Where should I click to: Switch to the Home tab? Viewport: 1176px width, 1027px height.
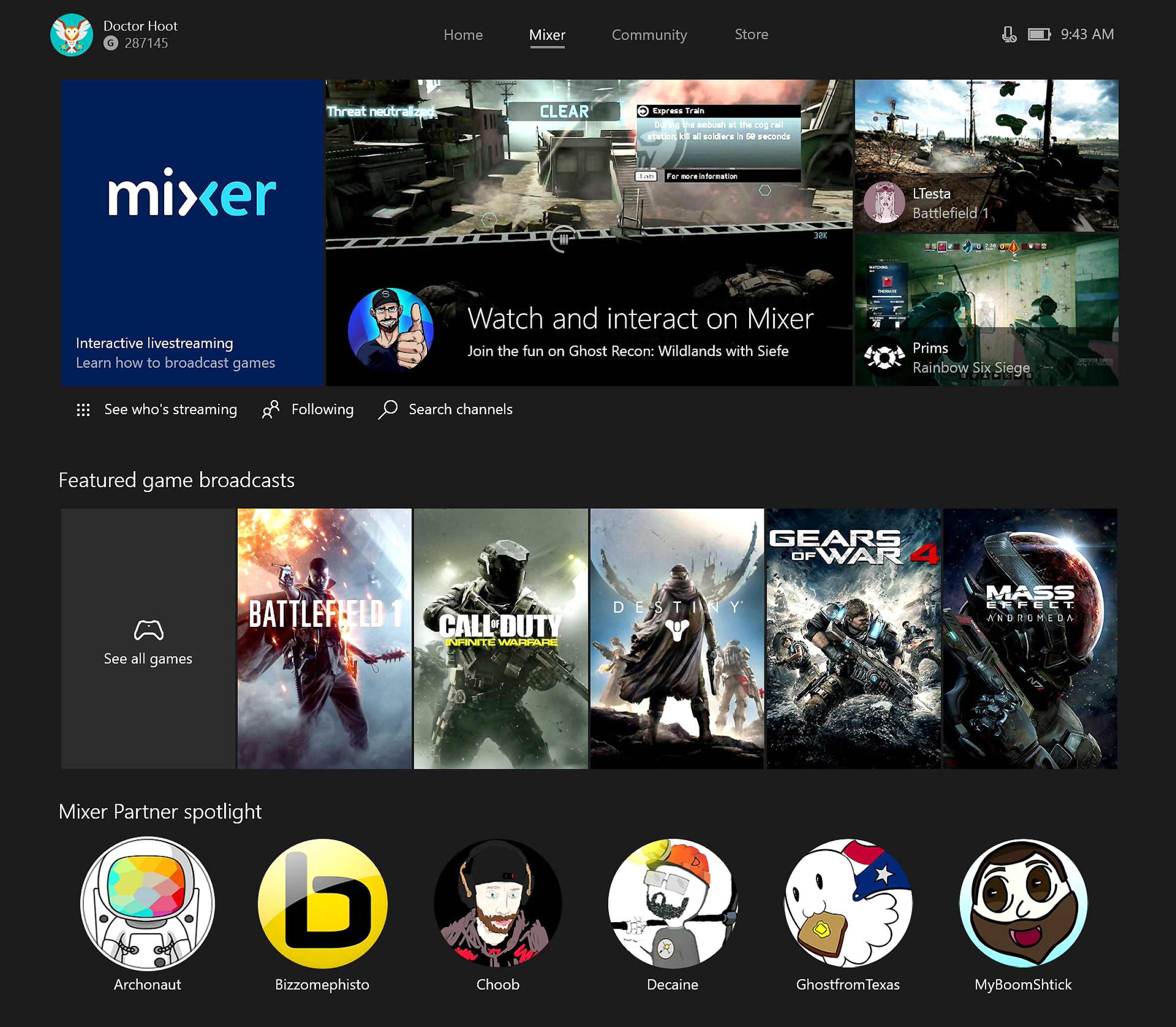coord(463,35)
